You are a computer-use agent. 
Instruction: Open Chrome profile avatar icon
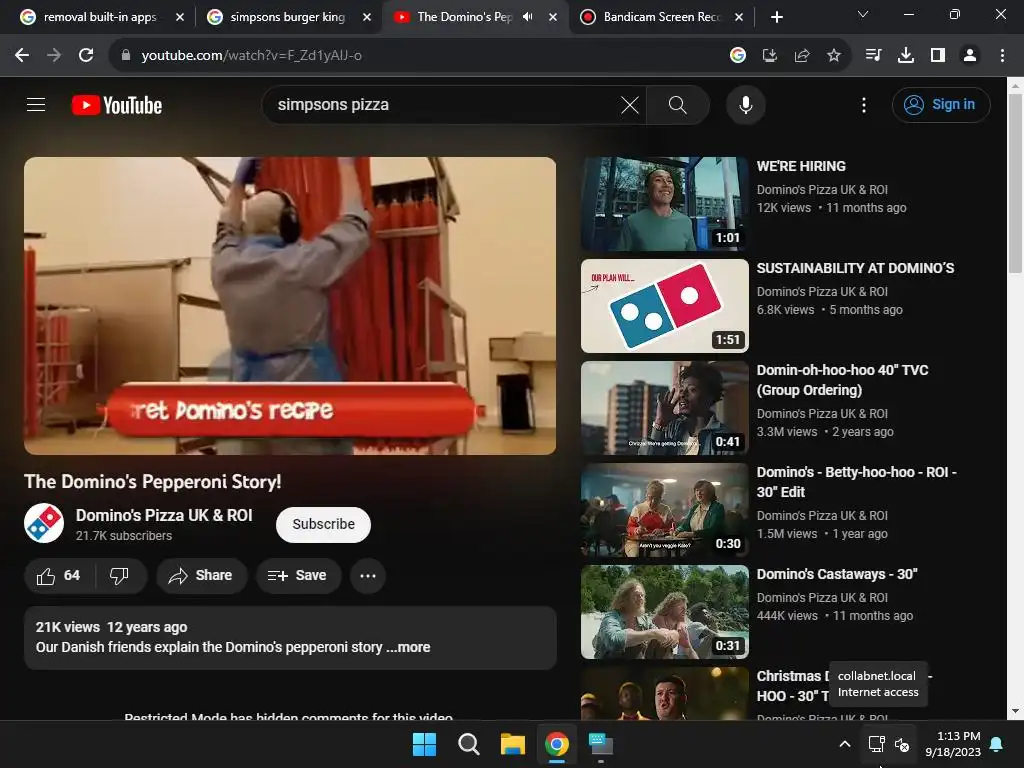(x=970, y=56)
